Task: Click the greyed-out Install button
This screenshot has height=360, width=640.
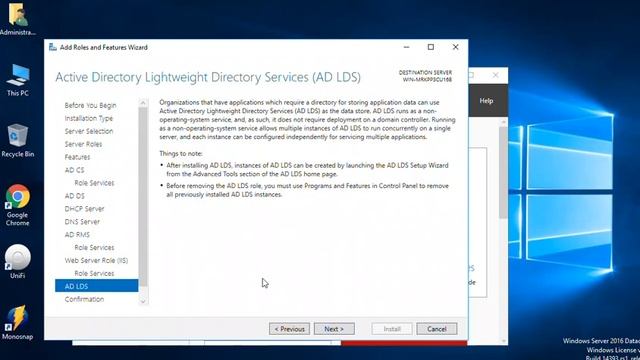Action: 392,329
